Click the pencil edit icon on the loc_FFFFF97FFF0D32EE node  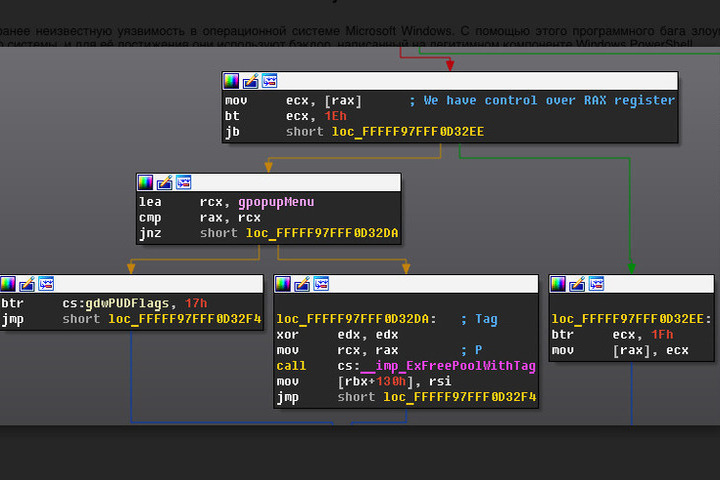click(577, 284)
